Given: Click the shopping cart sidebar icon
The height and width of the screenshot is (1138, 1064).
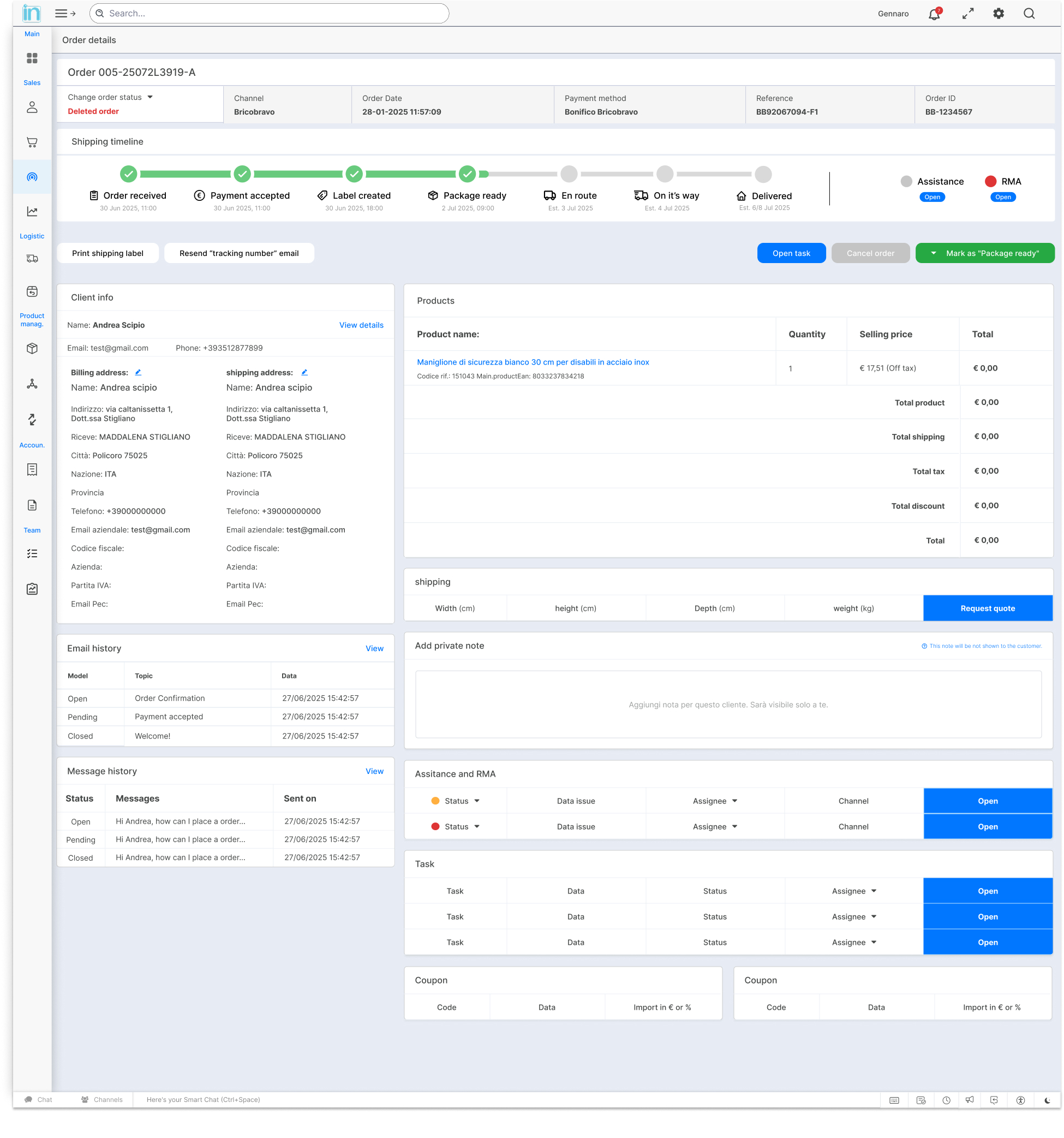Looking at the screenshot, I should tap(32, 142).
